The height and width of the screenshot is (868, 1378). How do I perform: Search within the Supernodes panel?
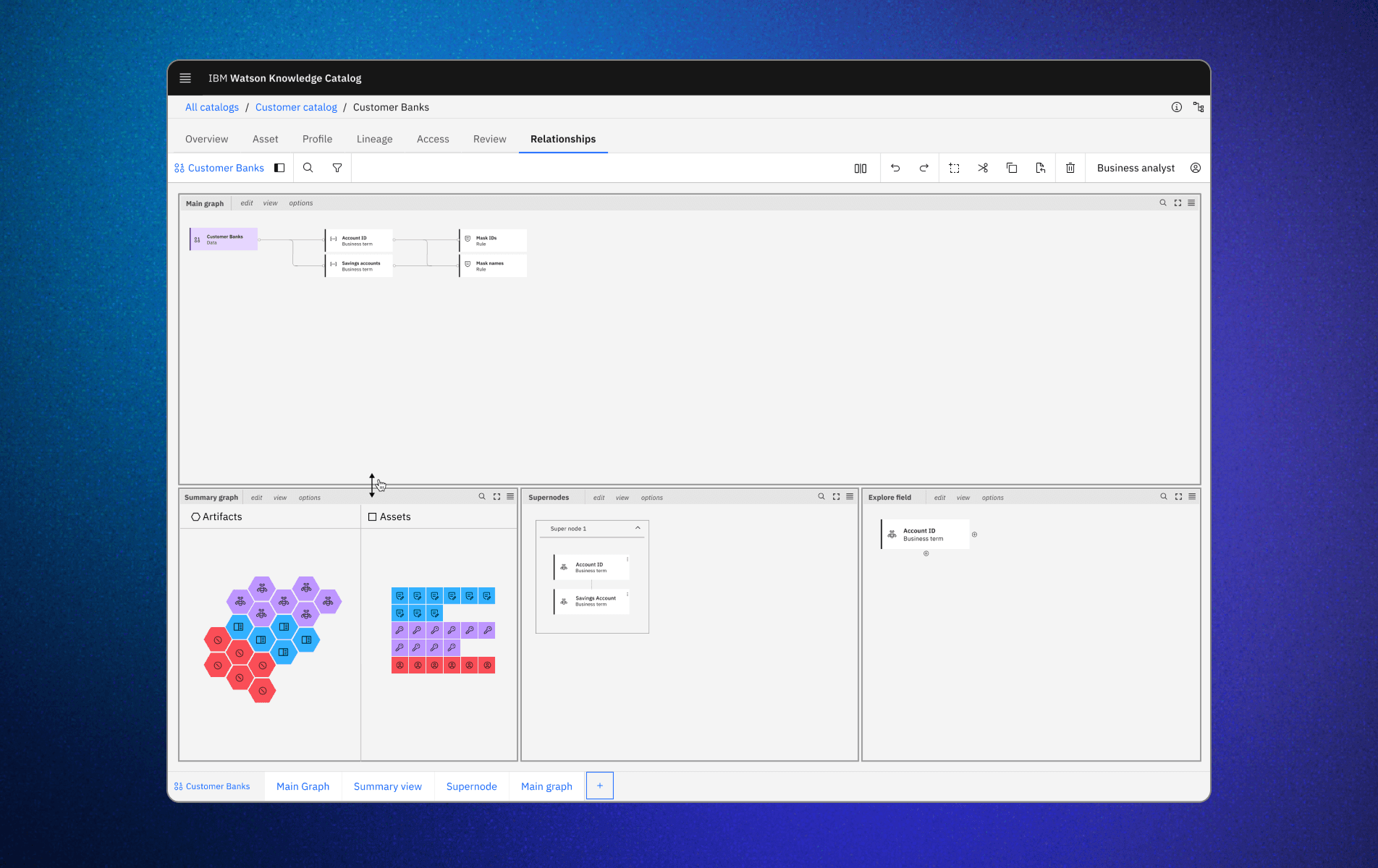click(x=821, y=497)
